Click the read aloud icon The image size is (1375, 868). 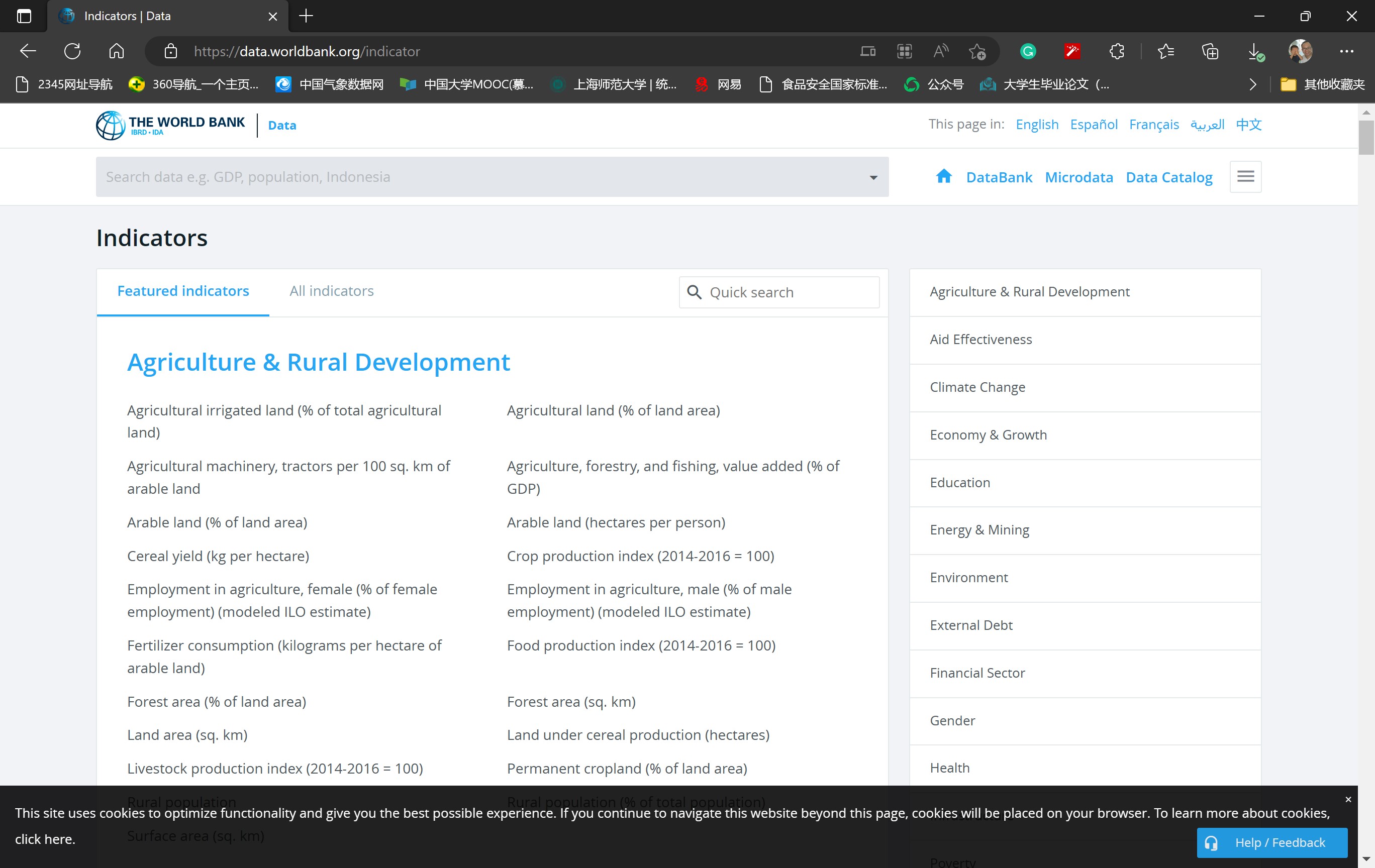click(x=940, y=51)
